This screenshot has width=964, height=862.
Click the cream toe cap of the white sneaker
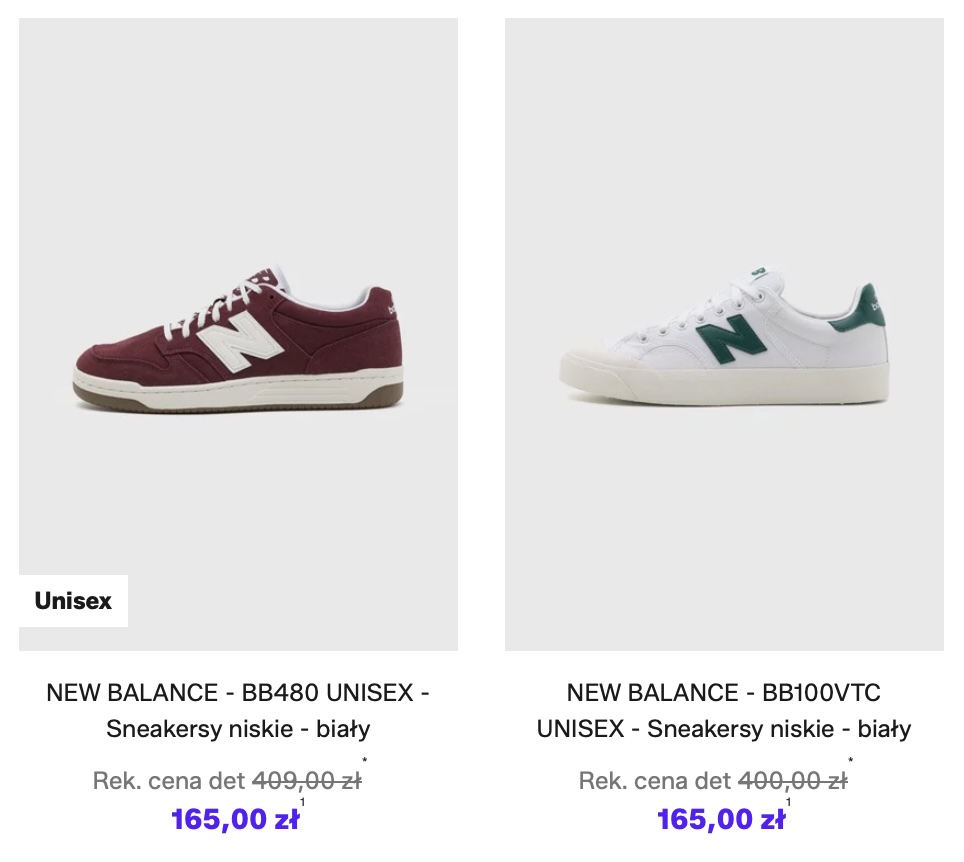click(588, 362)
